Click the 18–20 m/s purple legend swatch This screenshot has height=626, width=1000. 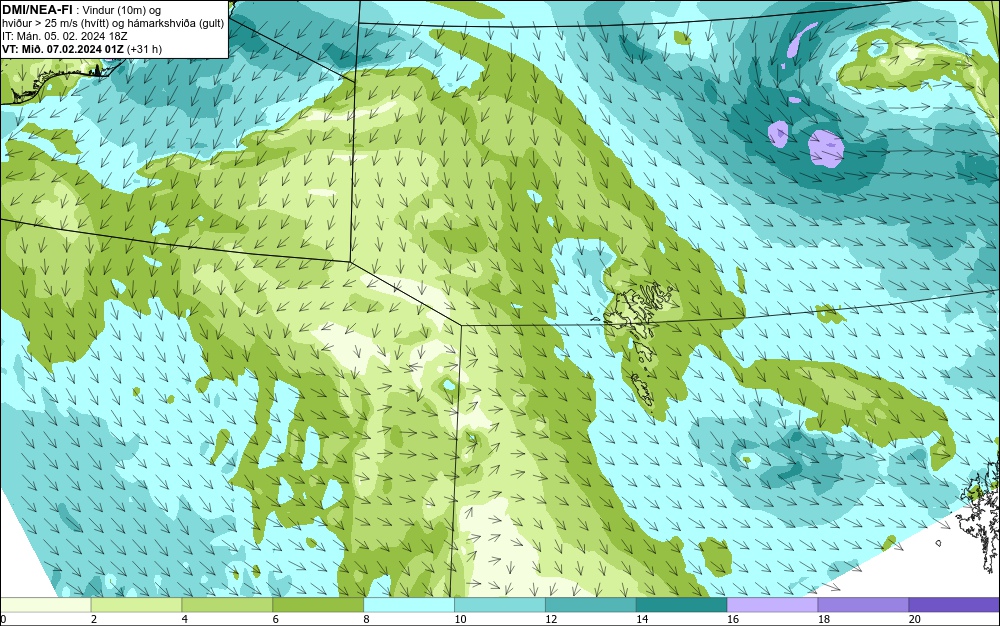coord(864,605)
